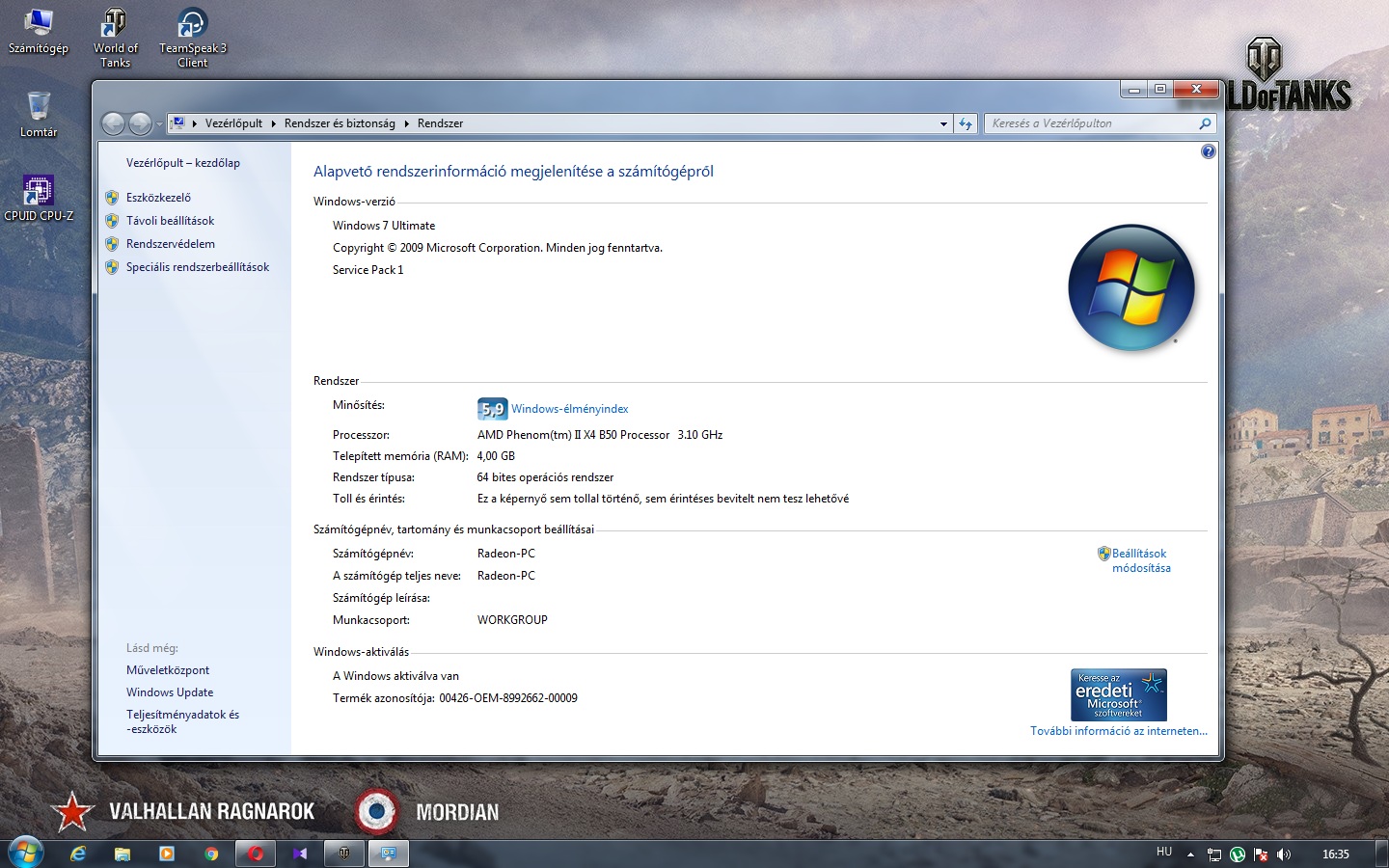Open the Action Center flag tray icon
Image resolution: width=1389 pixels, height=868 pixels.
tap(1261, 854)
